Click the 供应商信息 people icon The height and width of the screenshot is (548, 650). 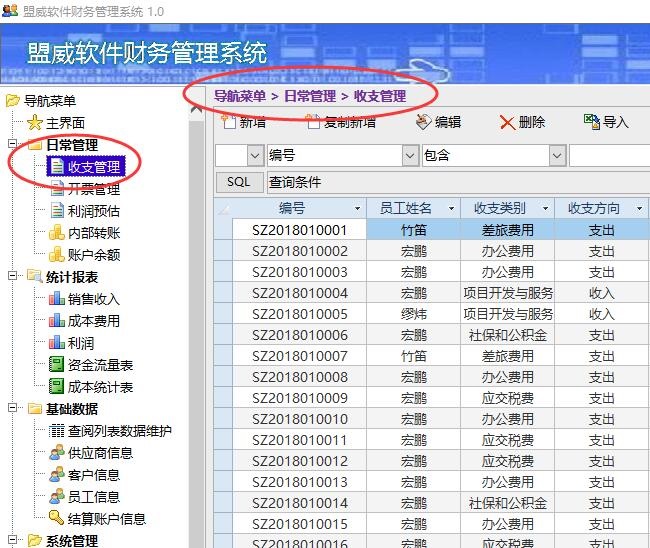click(57, 453)
